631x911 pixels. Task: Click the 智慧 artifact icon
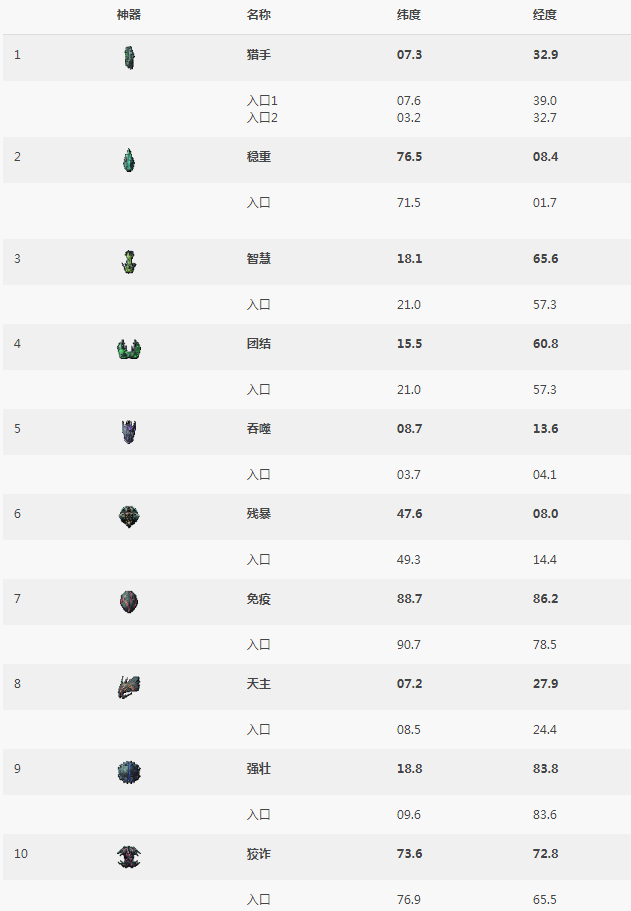[128, 261]
